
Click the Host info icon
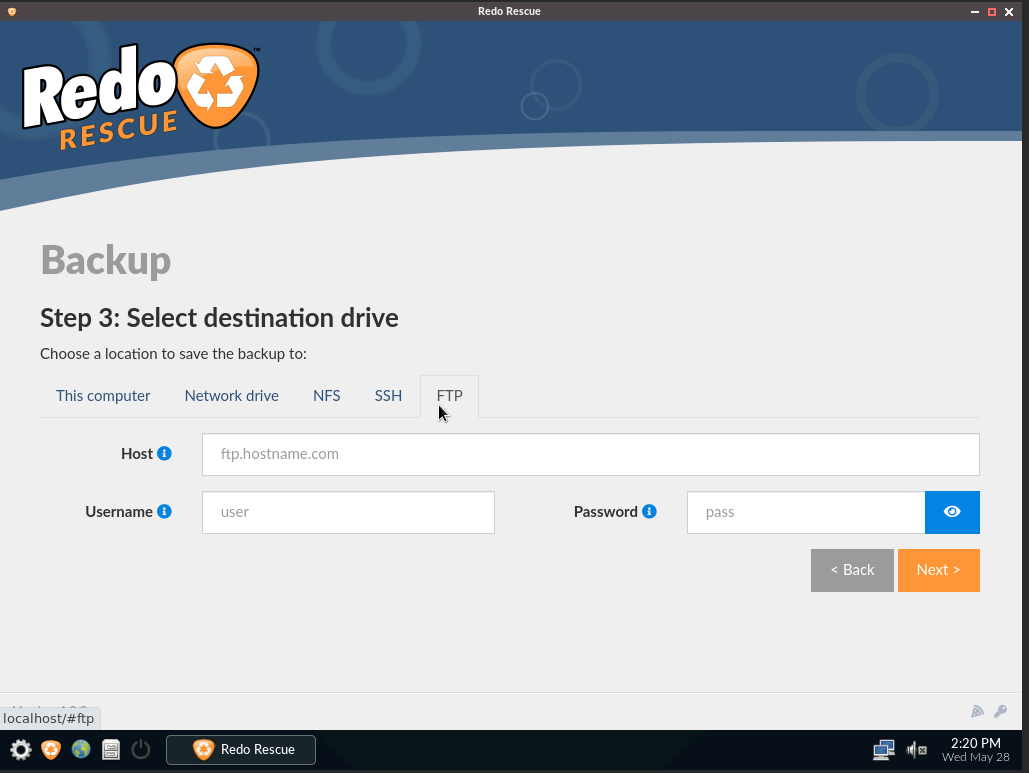[165, 453]
